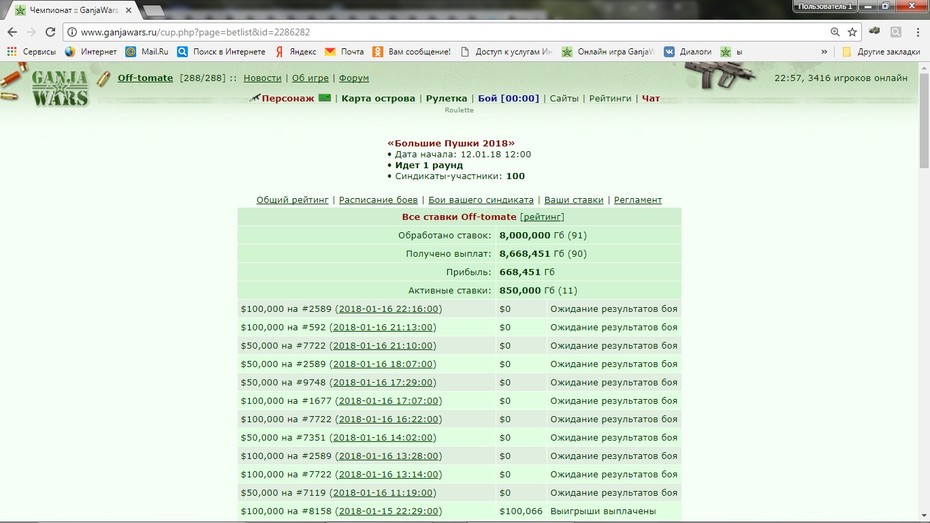The image size is (930, 523).
Task: Close the Чемпионат GanjaWars tab
Action: coord(129,10)
